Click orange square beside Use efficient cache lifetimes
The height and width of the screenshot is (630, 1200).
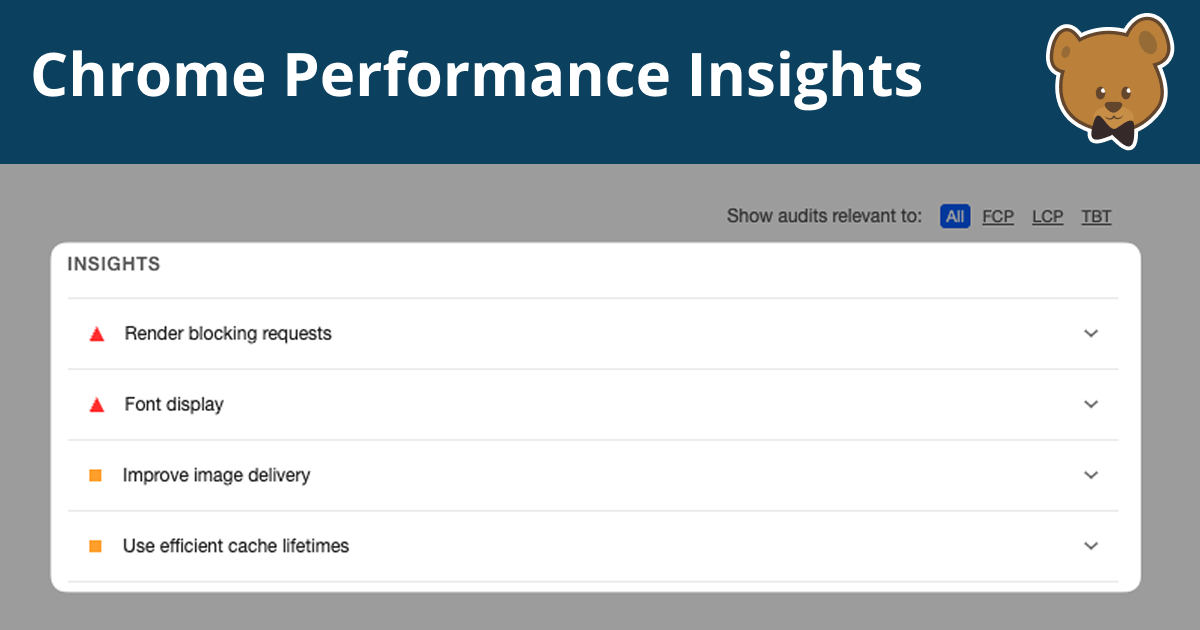(x=96, y=546)
